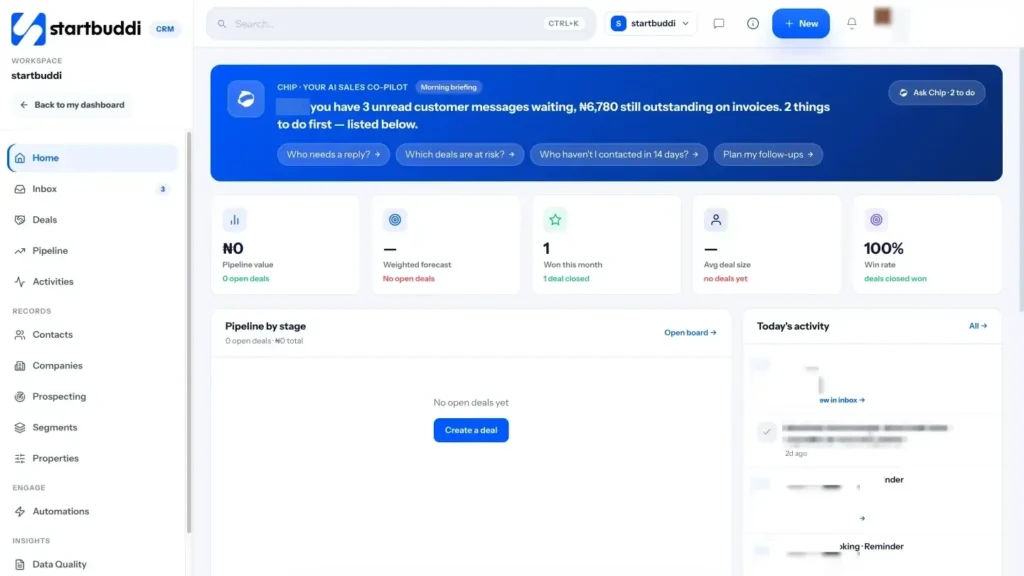
Task: Go to Home in sidebar
Action: click(x=93, y=158)
